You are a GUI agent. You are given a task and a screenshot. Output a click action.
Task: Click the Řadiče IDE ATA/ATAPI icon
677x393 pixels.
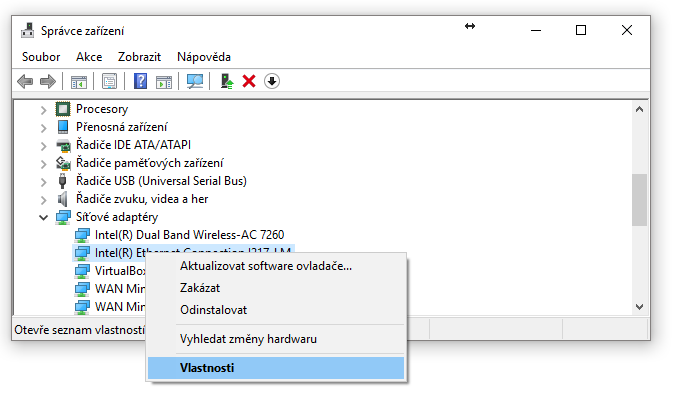[63, 146]
